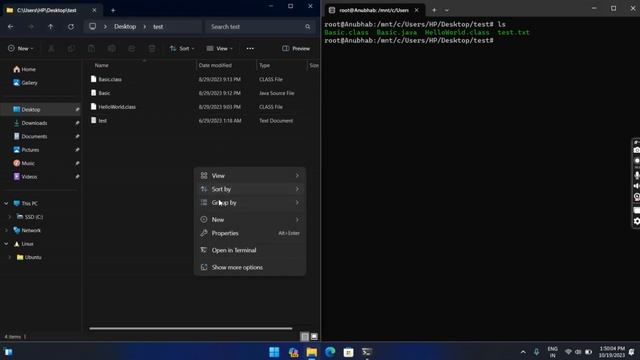Open the View dropdown in toolbar

(x=220, y=49)
